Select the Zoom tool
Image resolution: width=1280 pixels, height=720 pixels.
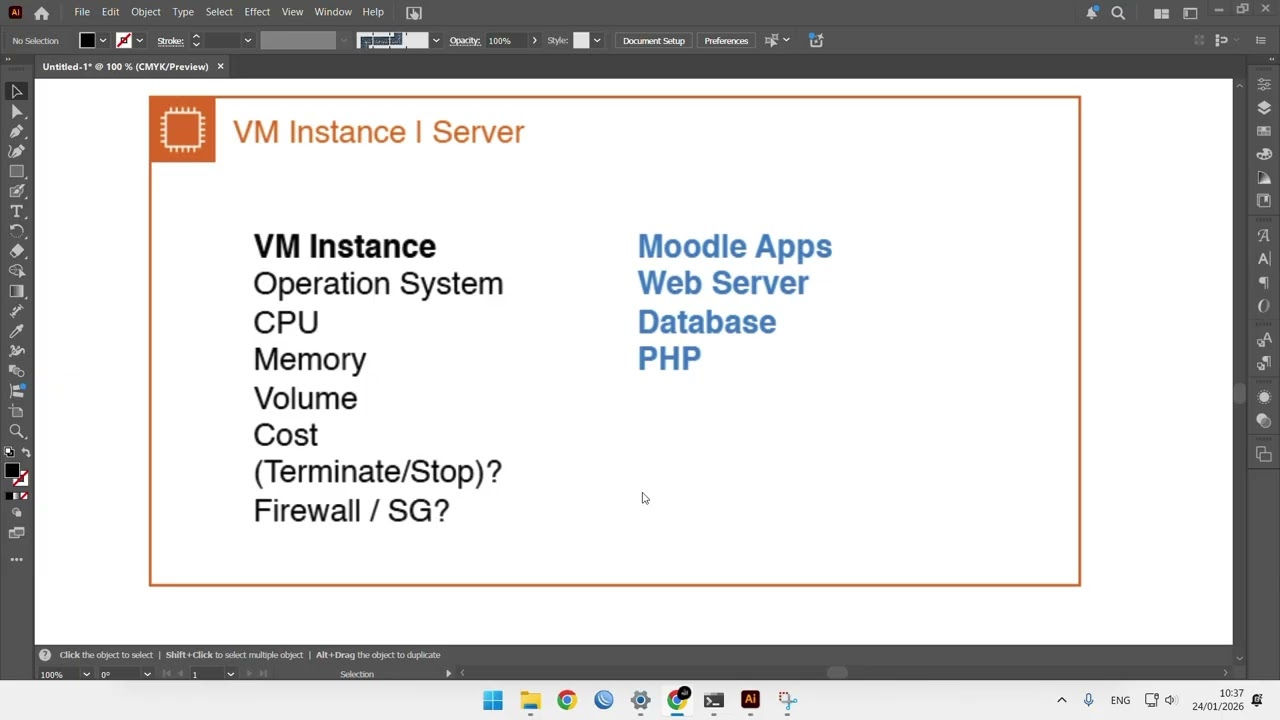[17, 431]
